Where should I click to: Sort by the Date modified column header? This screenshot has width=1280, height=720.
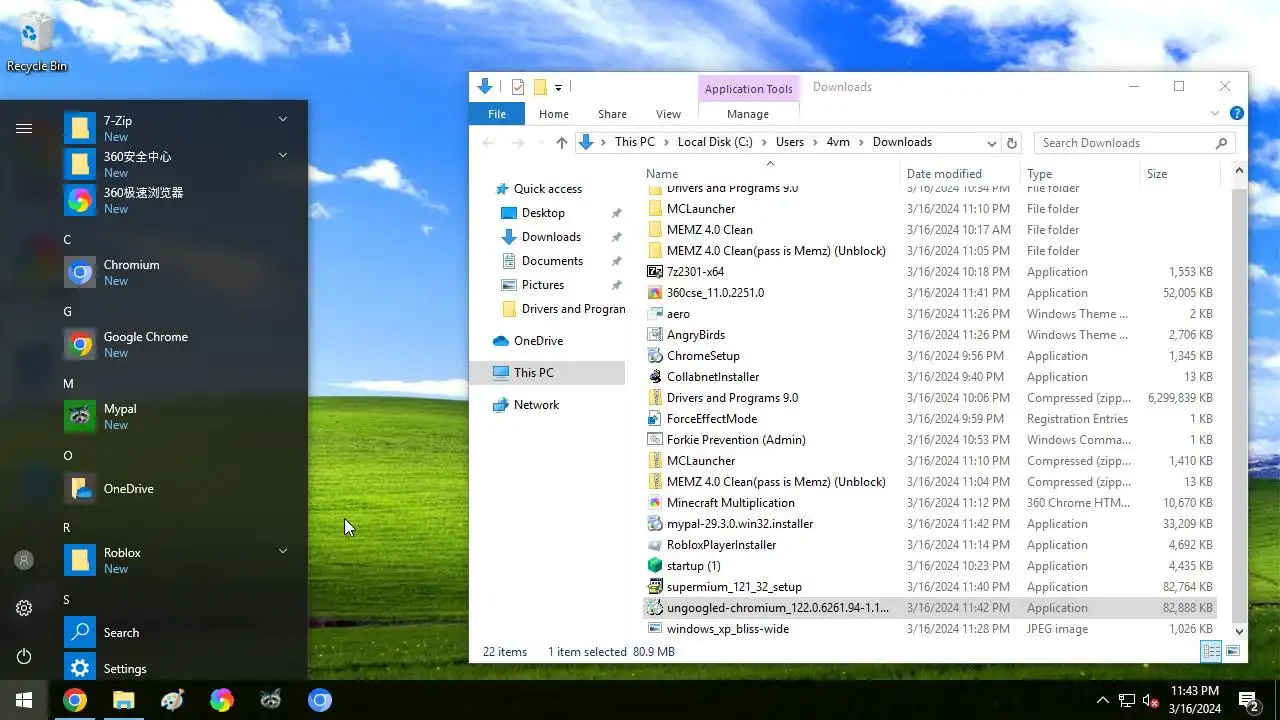point(960,173)
